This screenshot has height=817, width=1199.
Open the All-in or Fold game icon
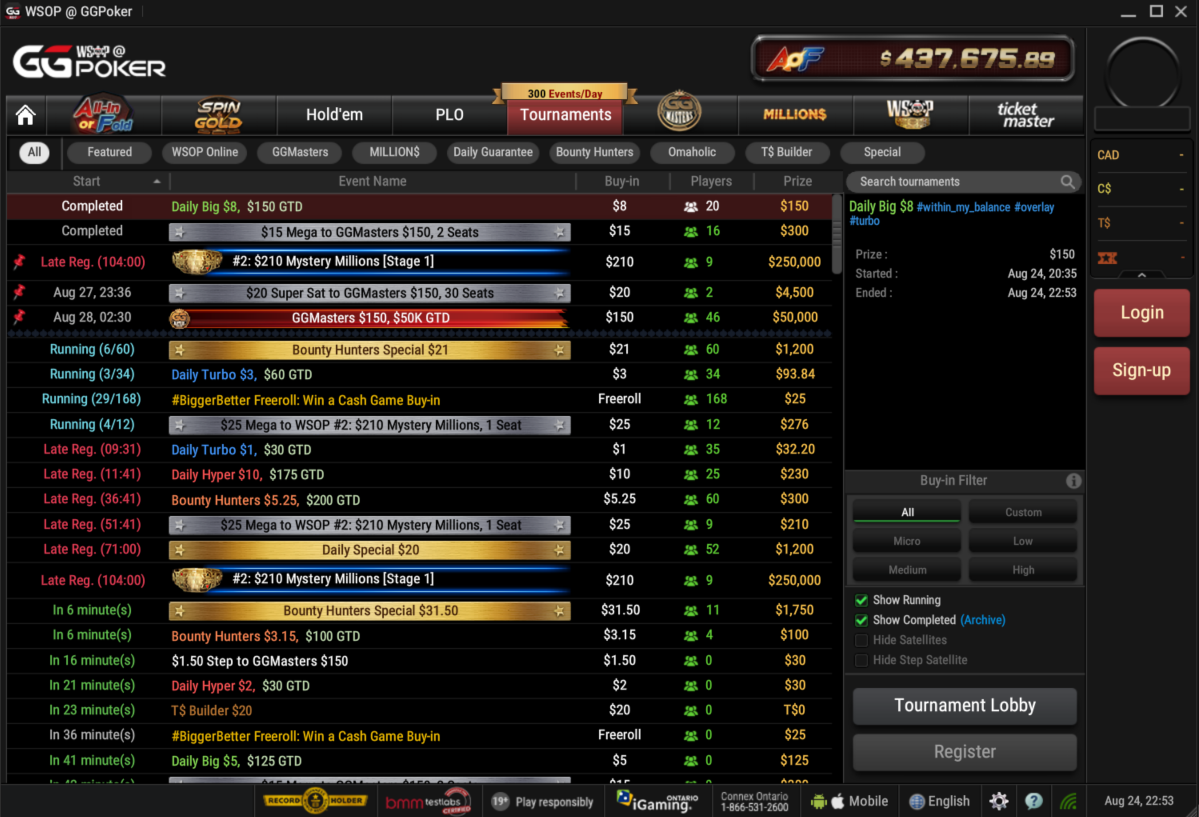click(x=103, y=115)
